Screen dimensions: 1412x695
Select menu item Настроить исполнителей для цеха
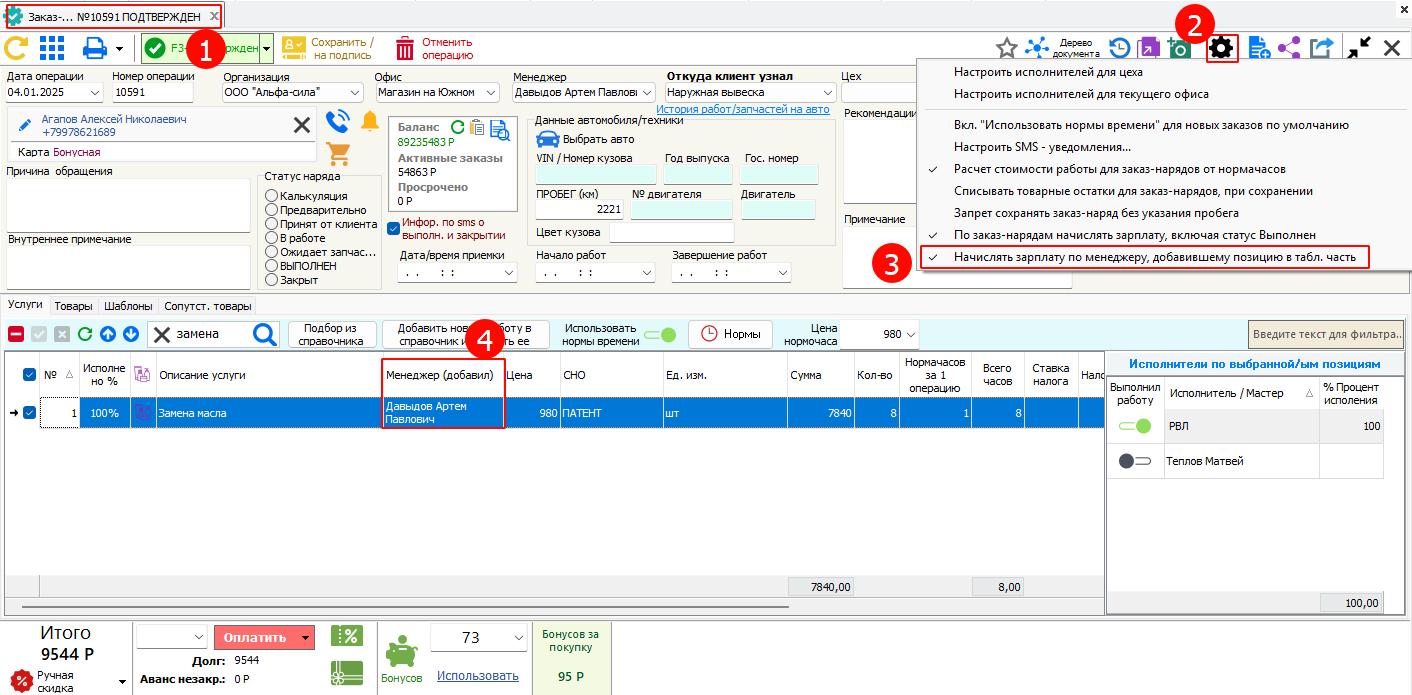[1048, 72]
